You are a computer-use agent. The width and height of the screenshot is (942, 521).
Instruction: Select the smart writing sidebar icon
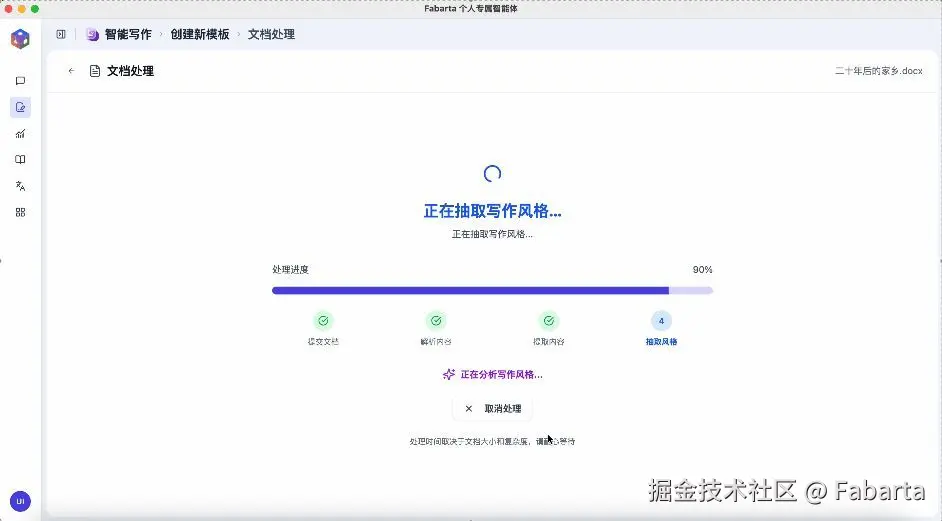point(20,108)
